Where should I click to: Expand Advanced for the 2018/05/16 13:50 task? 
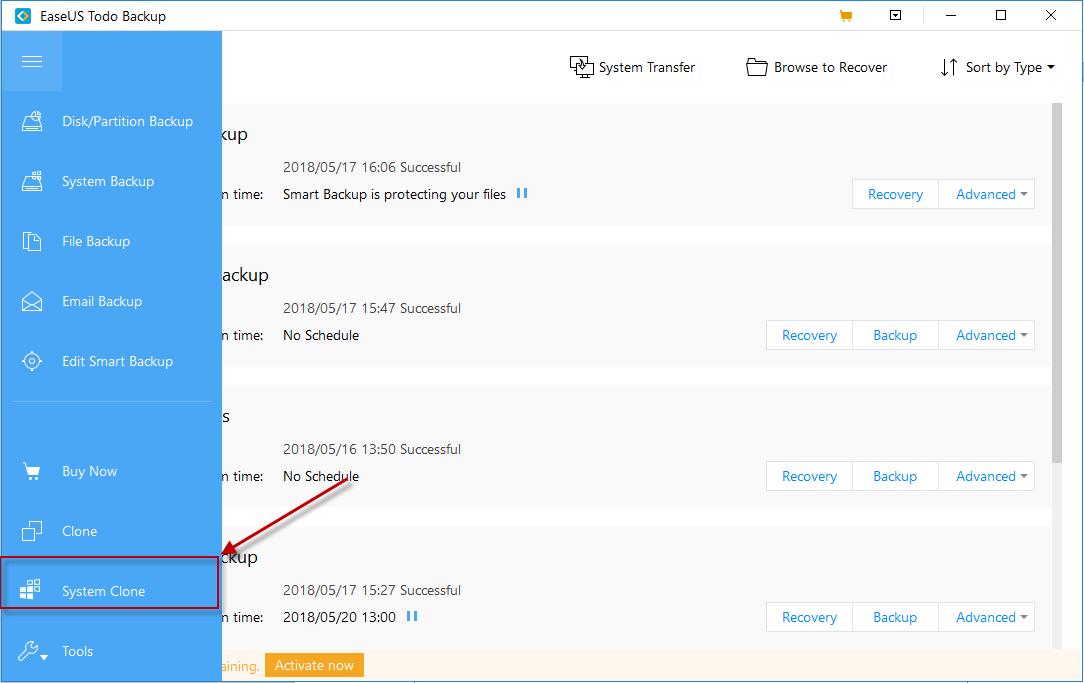987,476
